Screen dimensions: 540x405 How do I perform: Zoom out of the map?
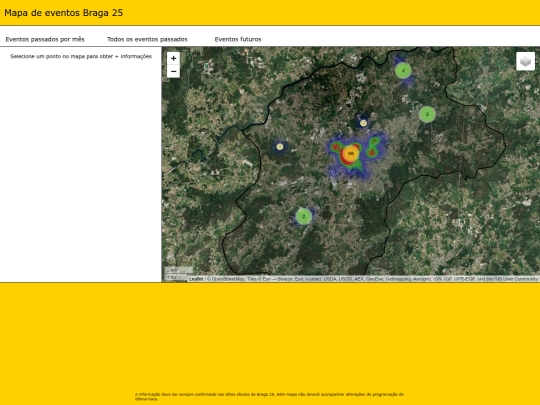click(173, 71)
